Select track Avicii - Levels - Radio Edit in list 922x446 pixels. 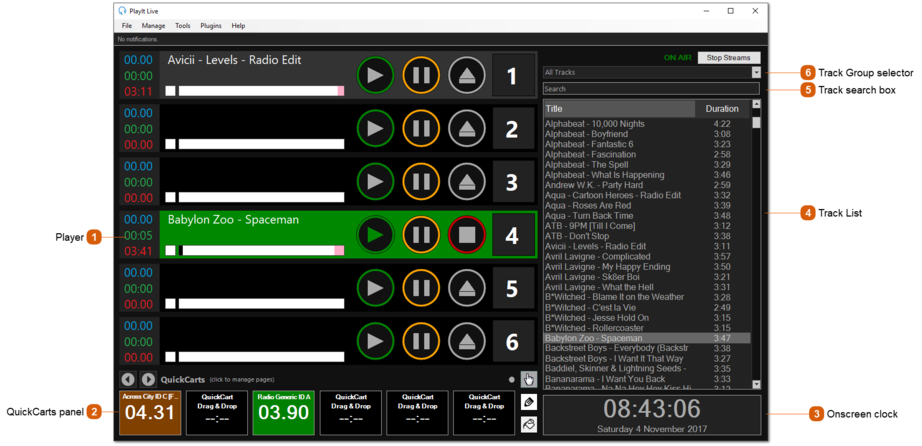[x=647, y=247]
